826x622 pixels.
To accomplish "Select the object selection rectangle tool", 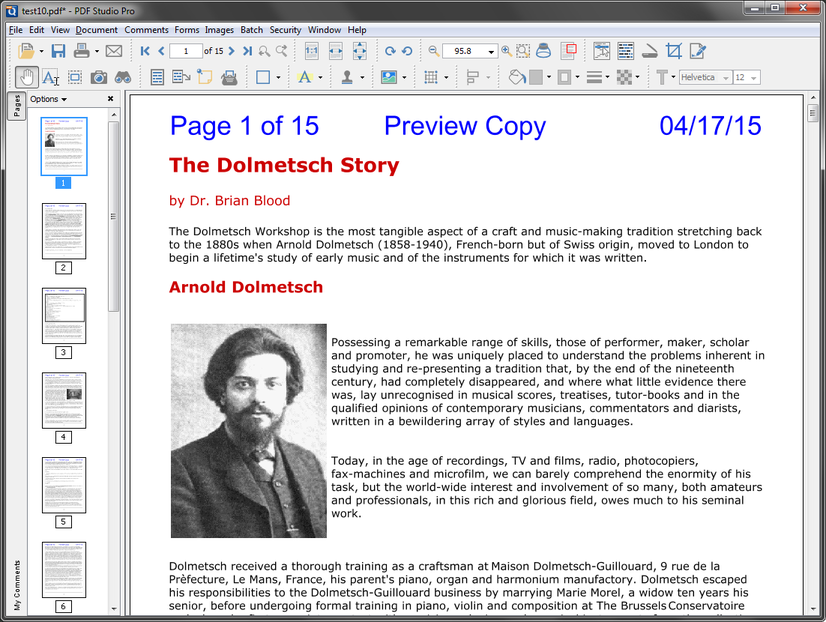I will 75,77.
